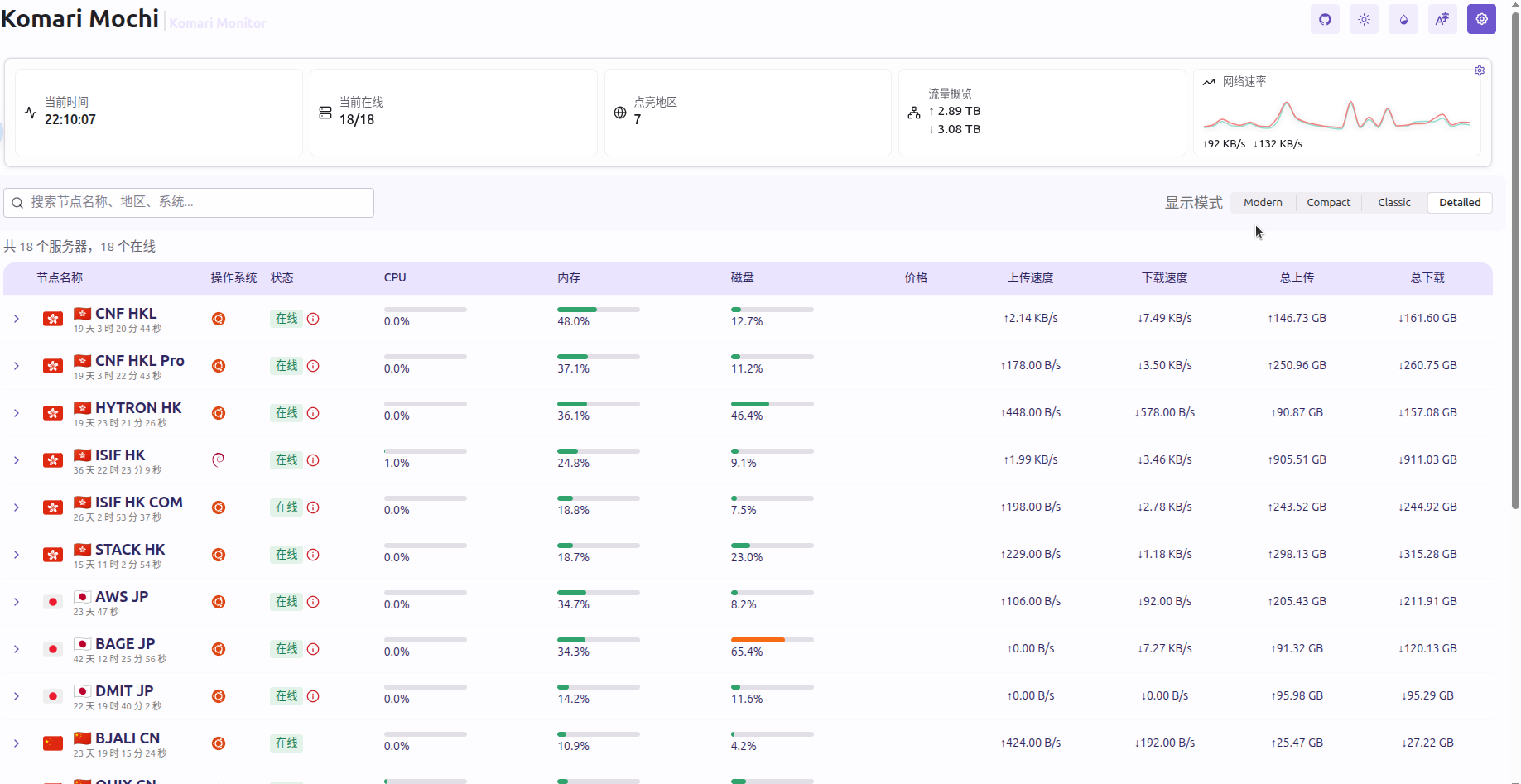Choose the Classic display mode tab
Image resolution: width=1521 pixels, height=784 pixels.
click(x=1393, y=203)
